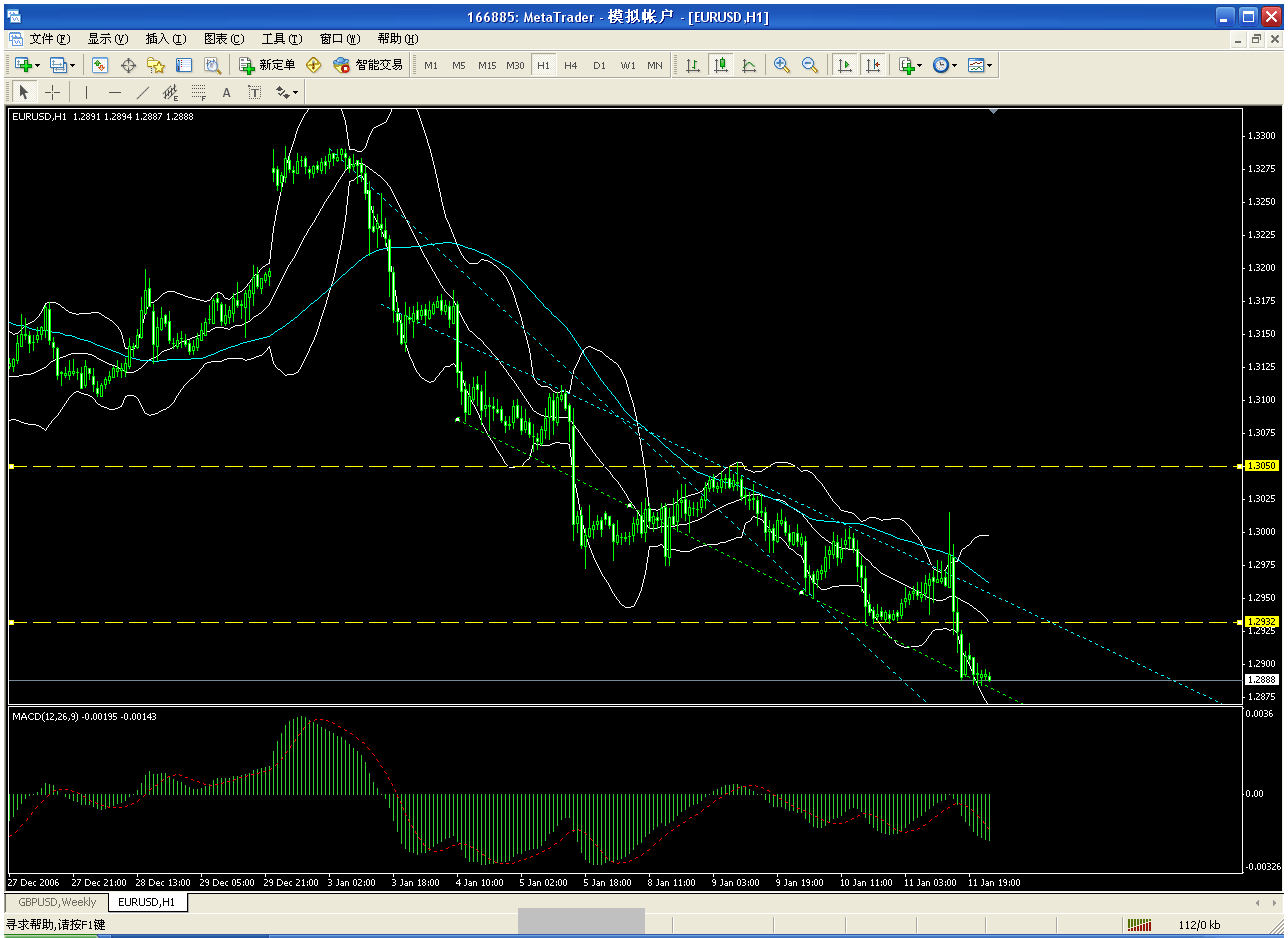
Task: Select the Text Label tool
Action: [255, 92]
